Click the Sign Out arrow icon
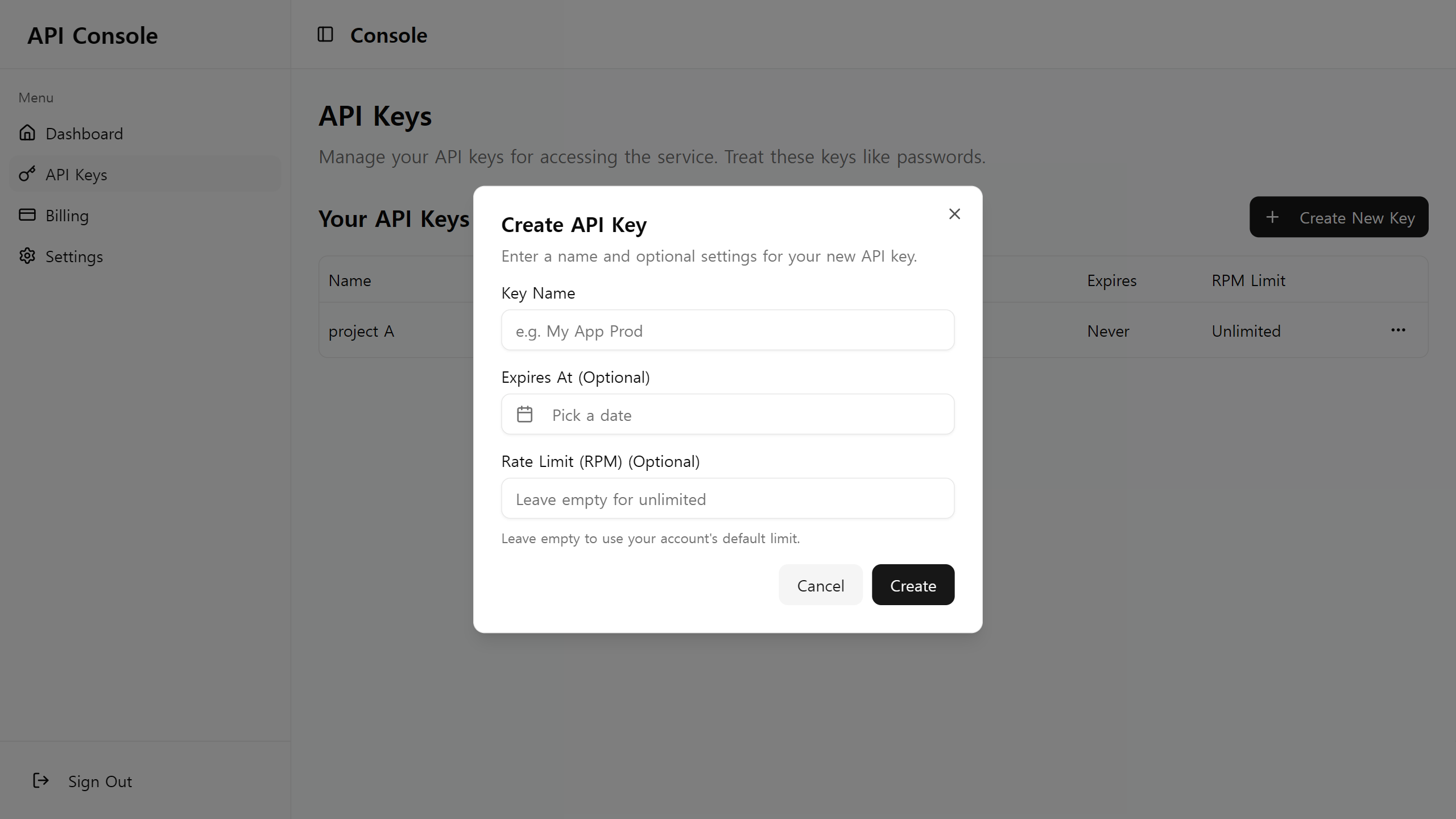 coord(40,781)
